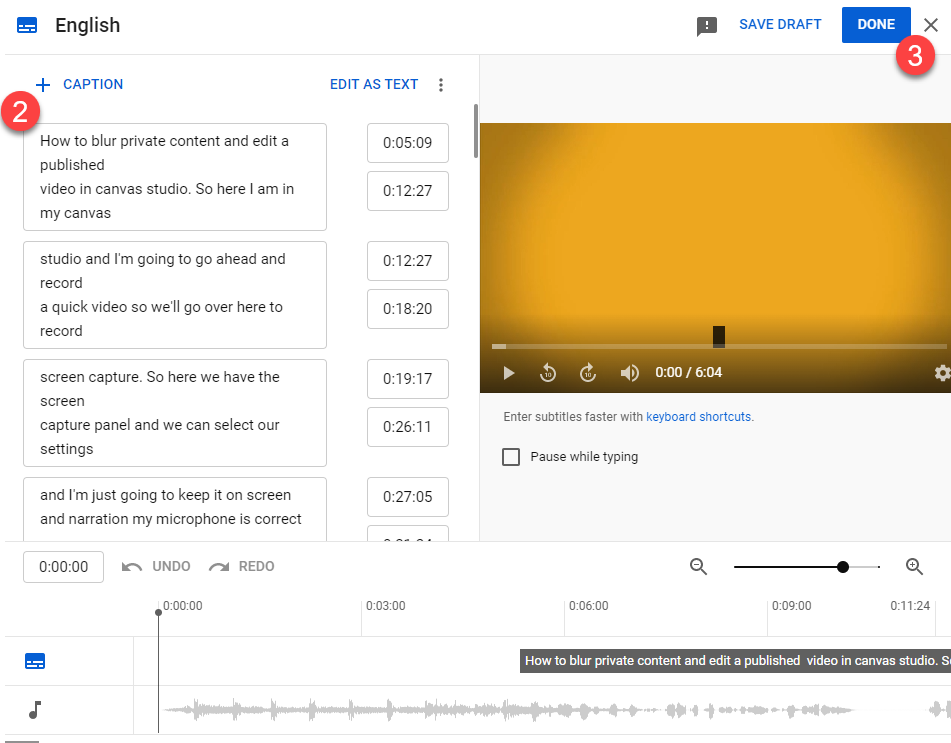Click the 0:26:11 end time field
The height and width of the screenshot is (743, 951).
point(408,427)
